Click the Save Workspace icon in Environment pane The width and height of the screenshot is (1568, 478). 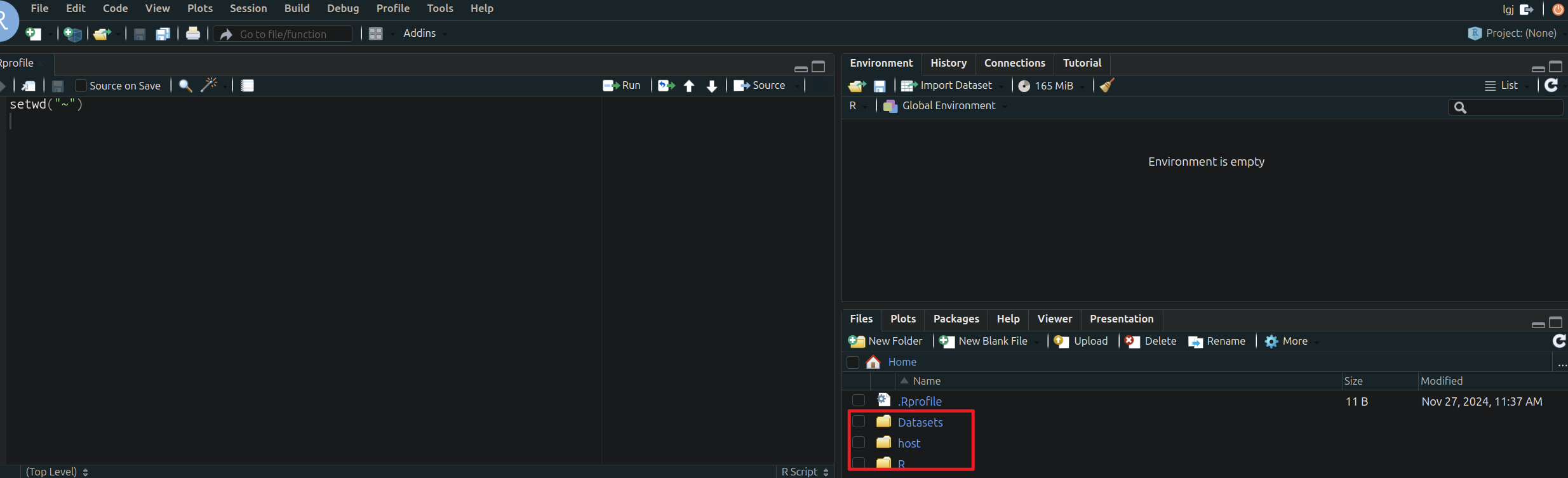(x=880, y=86)
